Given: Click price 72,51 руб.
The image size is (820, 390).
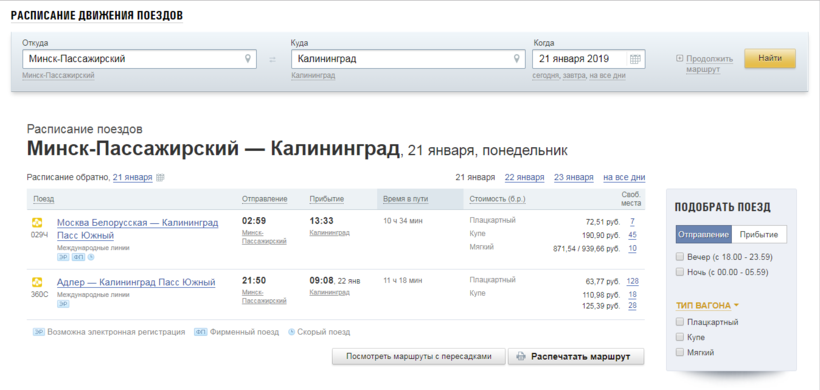Looking at the screenshot, I should coord(602,222).
